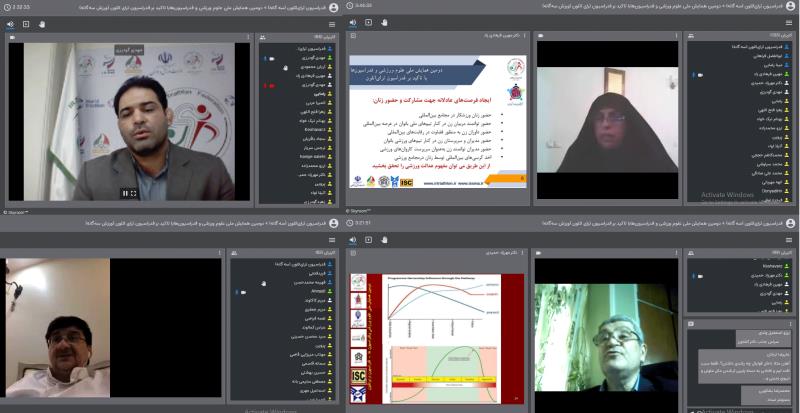Screen dimensions: 800x413
Task: Click the clock icon beside 2:32:33 timer
Action: [7, 8]
